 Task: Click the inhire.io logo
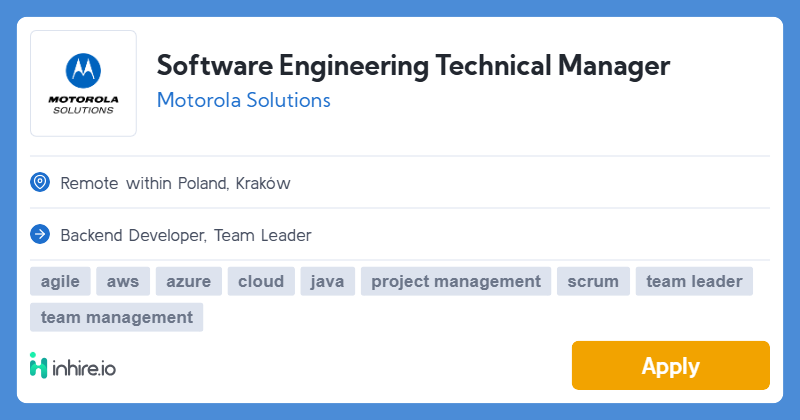(72, 365)
